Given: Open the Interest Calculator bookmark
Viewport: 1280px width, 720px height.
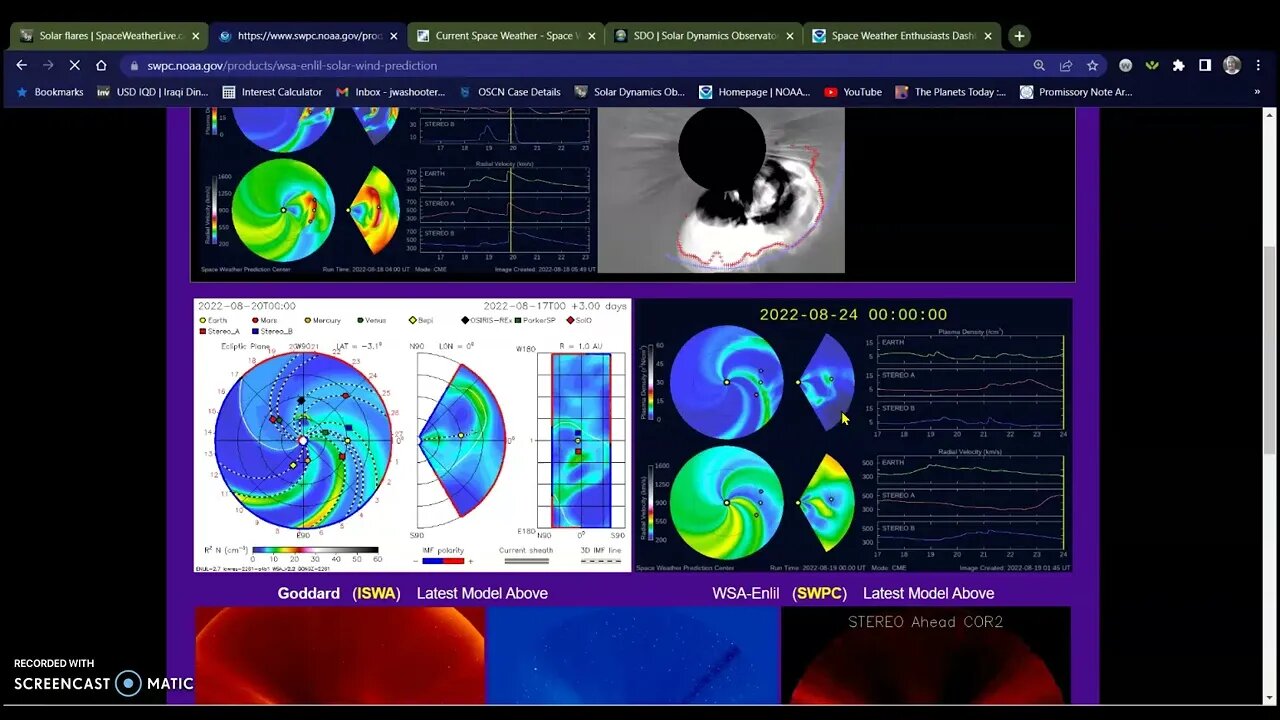Looking at the screenshot, I should (272, 92).
